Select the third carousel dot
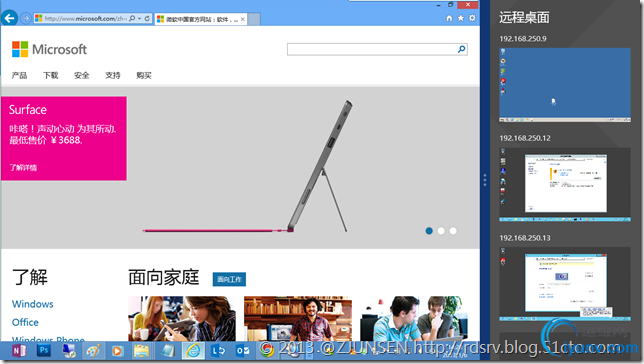The image size is (644, 364). point(453,231)
